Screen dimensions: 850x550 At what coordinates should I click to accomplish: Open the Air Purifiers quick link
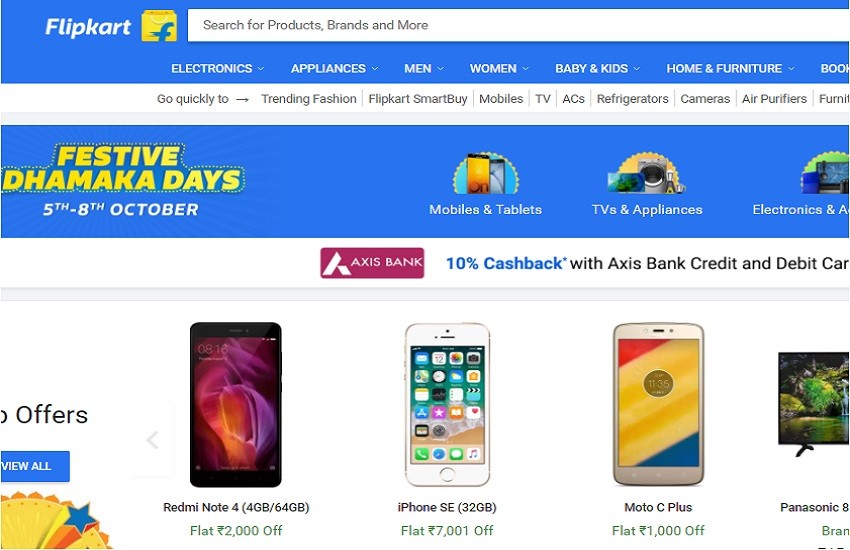coord(774,99)
